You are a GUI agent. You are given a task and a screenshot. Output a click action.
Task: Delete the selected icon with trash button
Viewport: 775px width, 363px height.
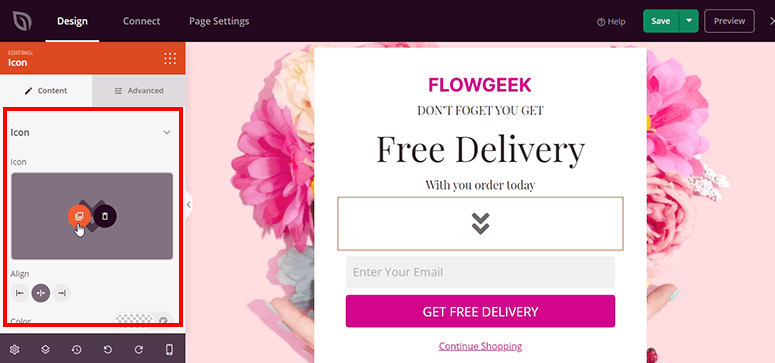(105, 216)
